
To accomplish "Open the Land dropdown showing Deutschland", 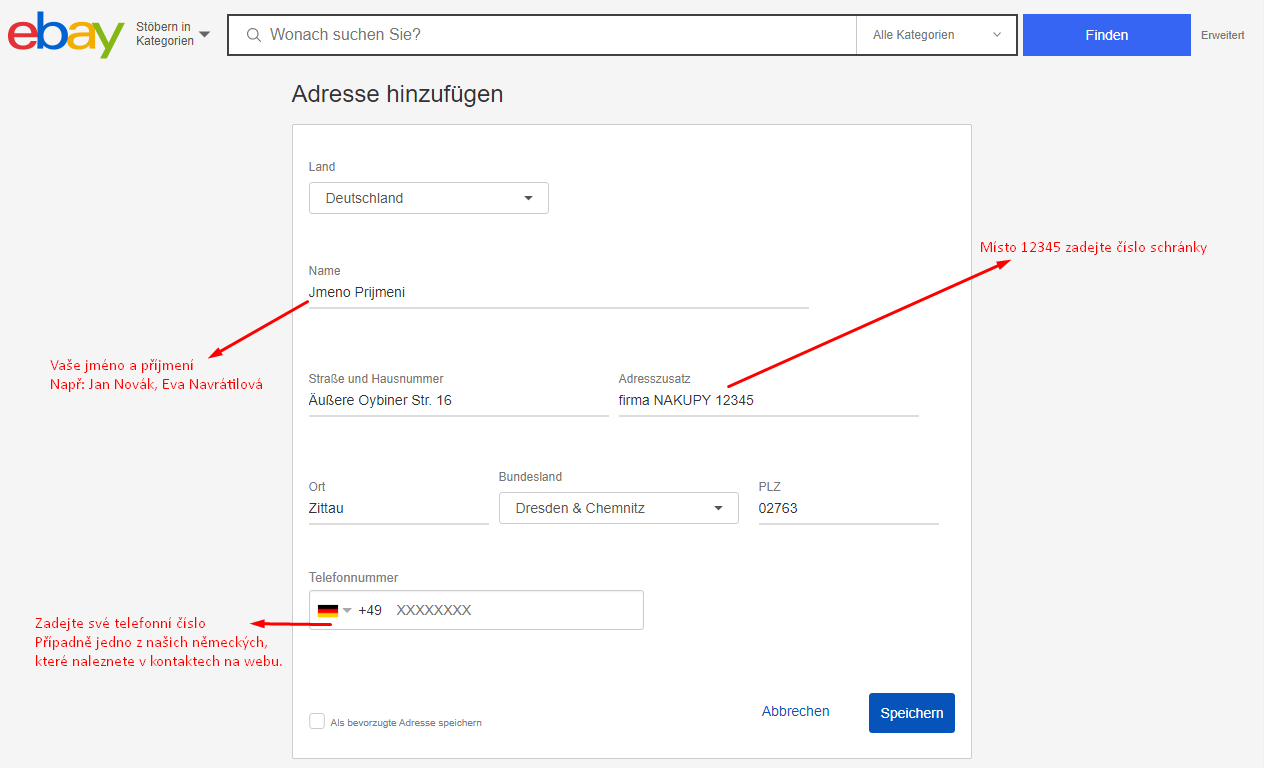I will click(429, 198).
